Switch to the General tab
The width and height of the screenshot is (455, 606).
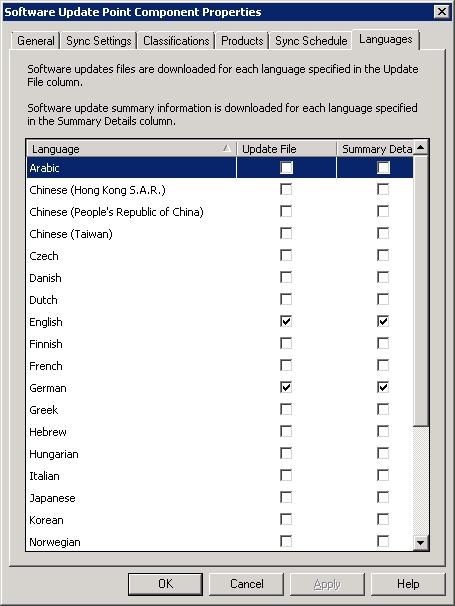tap(36, 41)
